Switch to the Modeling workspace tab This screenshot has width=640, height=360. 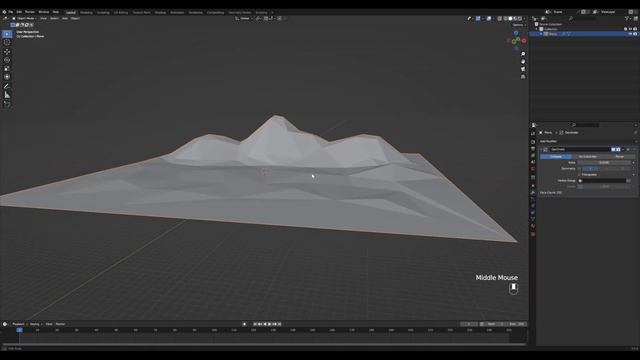[86, 12]
